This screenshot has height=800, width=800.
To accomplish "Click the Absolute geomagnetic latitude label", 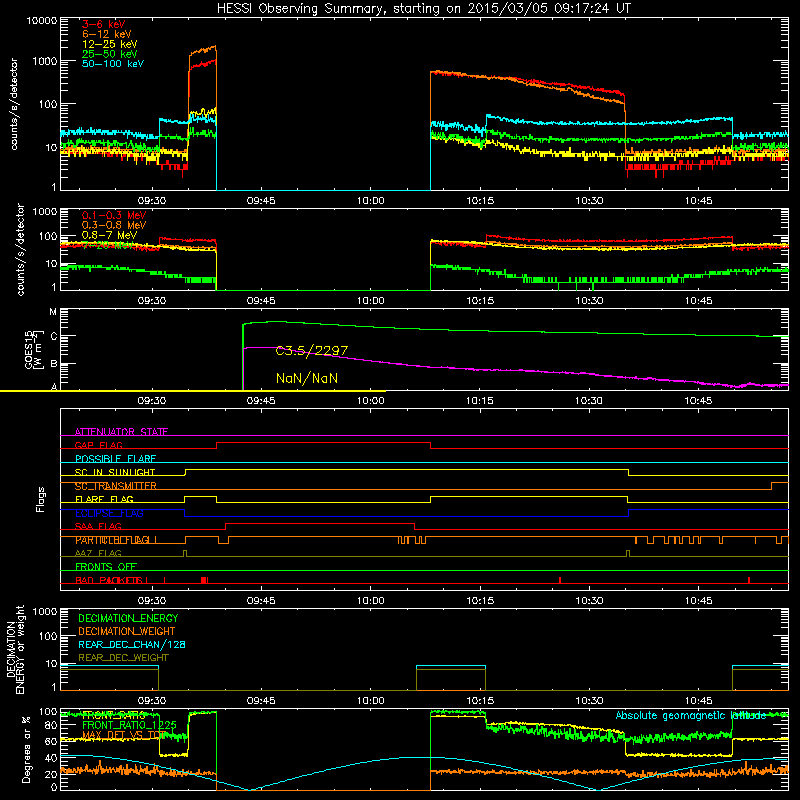I will 690,715.
